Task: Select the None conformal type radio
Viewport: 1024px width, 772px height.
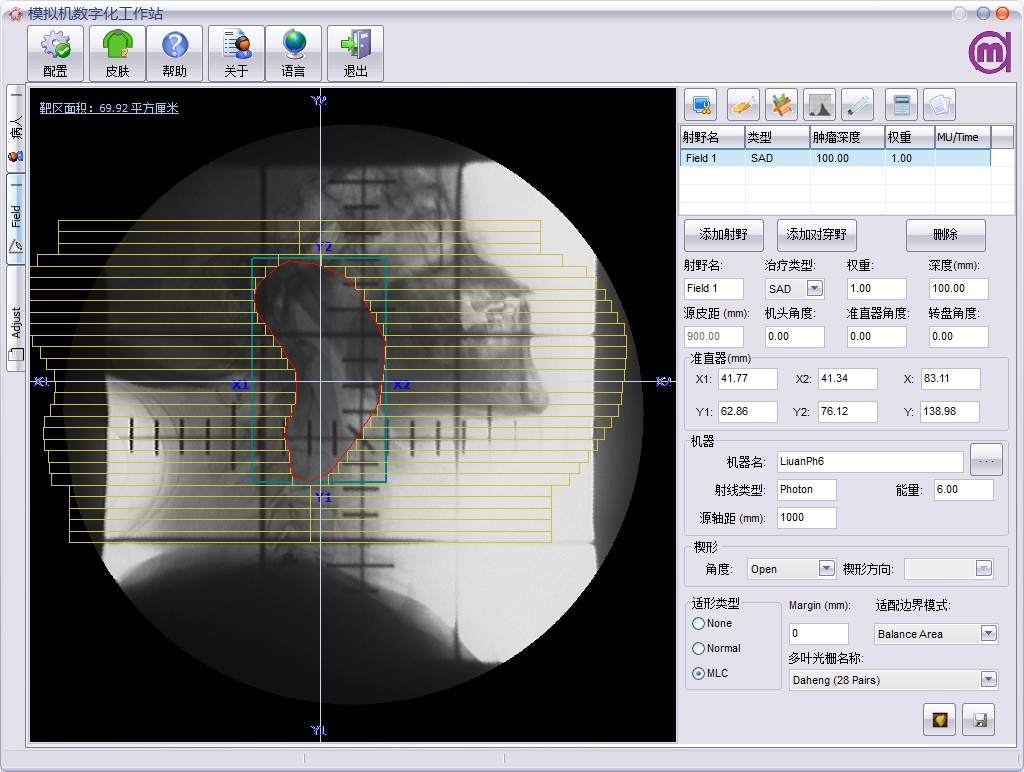Action: click(x=698, y=624)
